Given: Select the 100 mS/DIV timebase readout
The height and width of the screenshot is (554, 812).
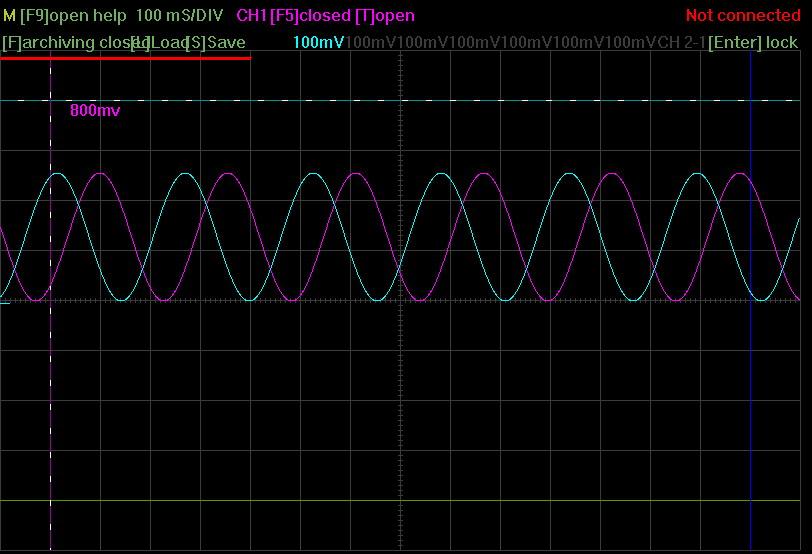Looking at the screenshot, I should pos(180,16).
